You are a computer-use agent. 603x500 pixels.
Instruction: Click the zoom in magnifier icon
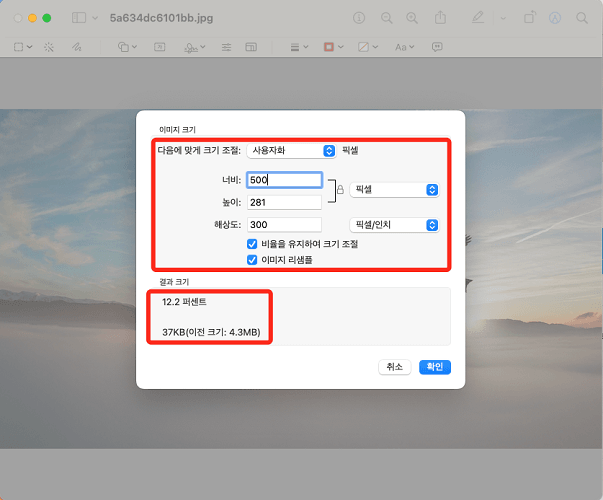412,18
